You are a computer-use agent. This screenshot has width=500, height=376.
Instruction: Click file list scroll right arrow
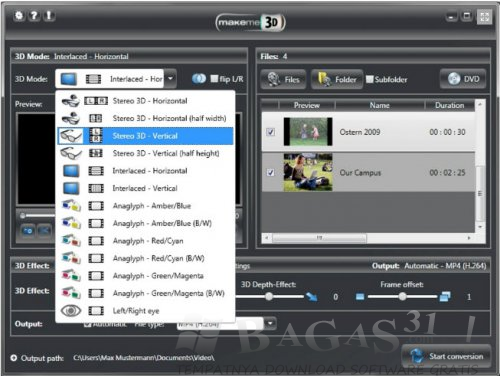(x=469, y=238)
